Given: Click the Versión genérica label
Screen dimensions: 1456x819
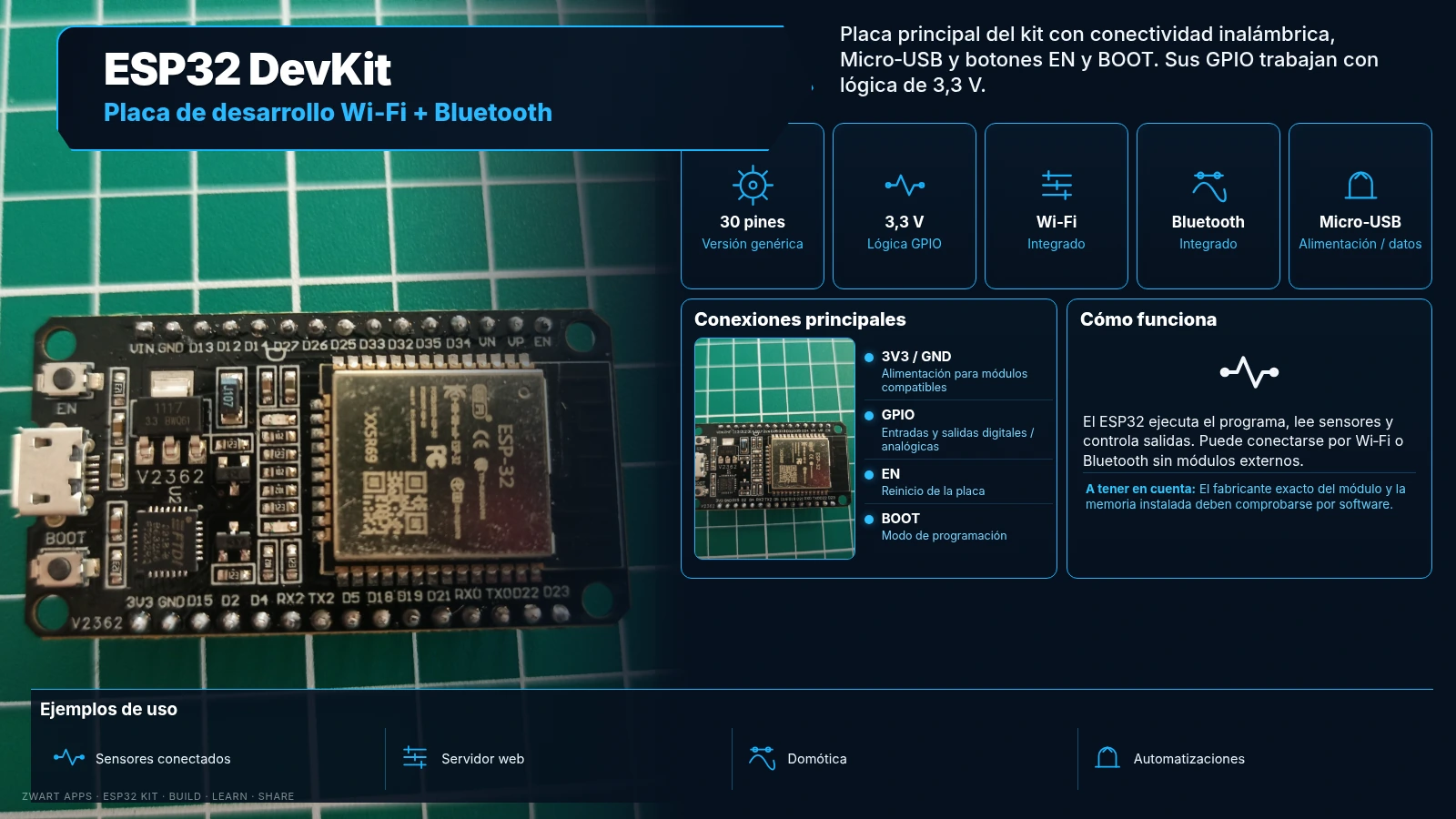Looking at the screenshot, I should coord(753,244).
